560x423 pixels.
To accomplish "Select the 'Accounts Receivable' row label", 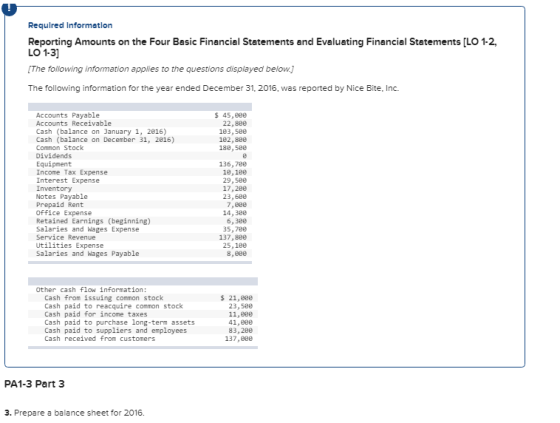I will [x=74, y=123].
